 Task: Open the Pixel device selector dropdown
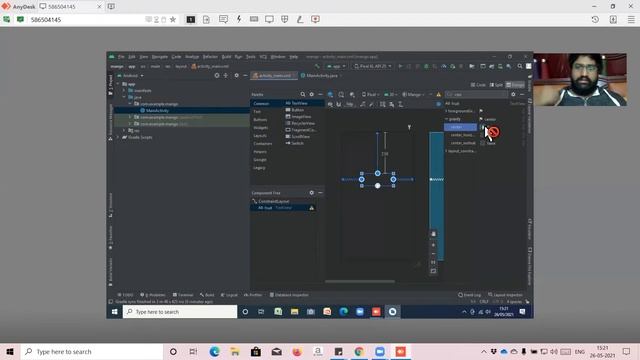[x=373, y=66]
